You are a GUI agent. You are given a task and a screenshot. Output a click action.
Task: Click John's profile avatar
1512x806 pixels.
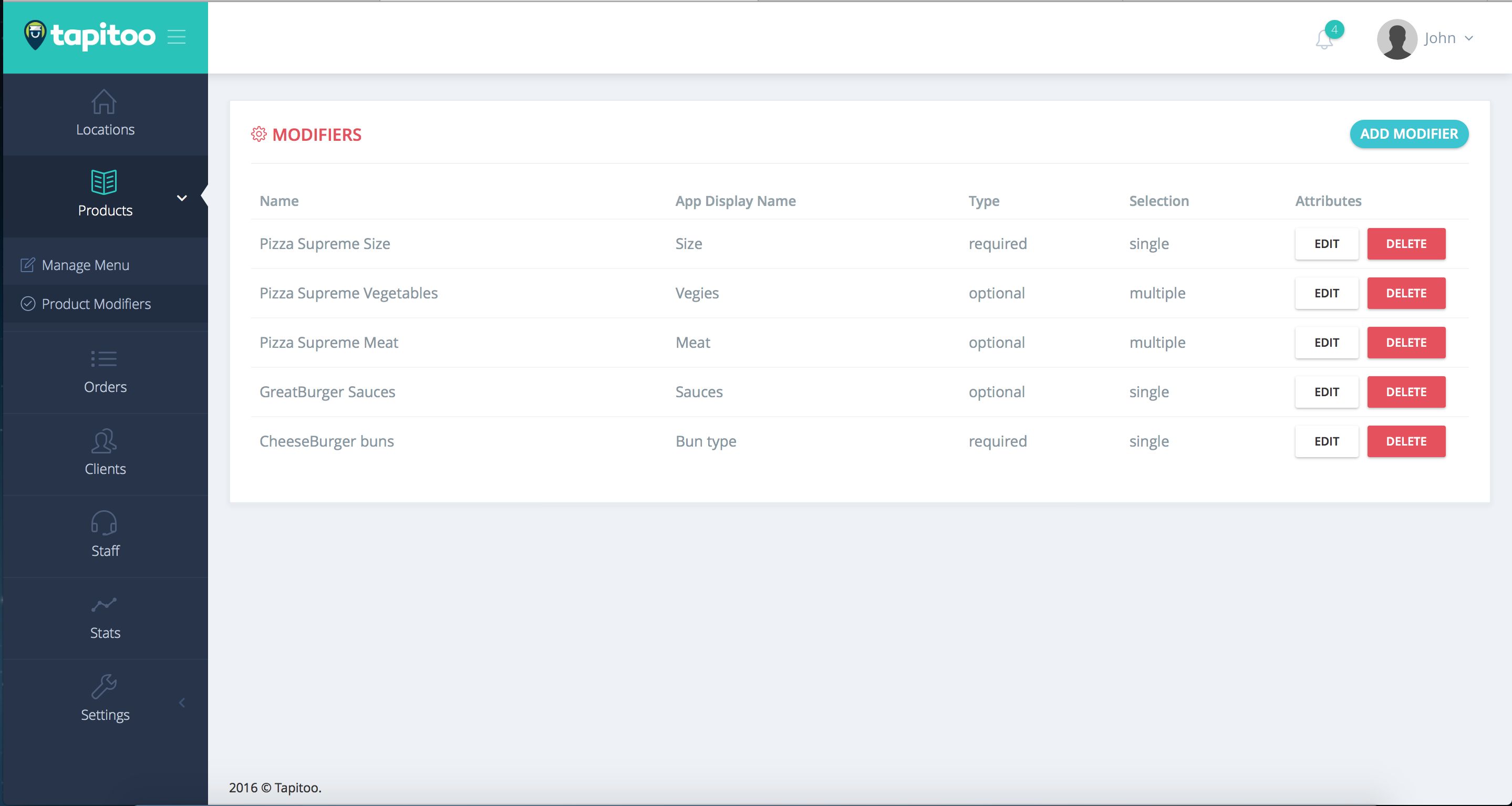[1397, 39]
